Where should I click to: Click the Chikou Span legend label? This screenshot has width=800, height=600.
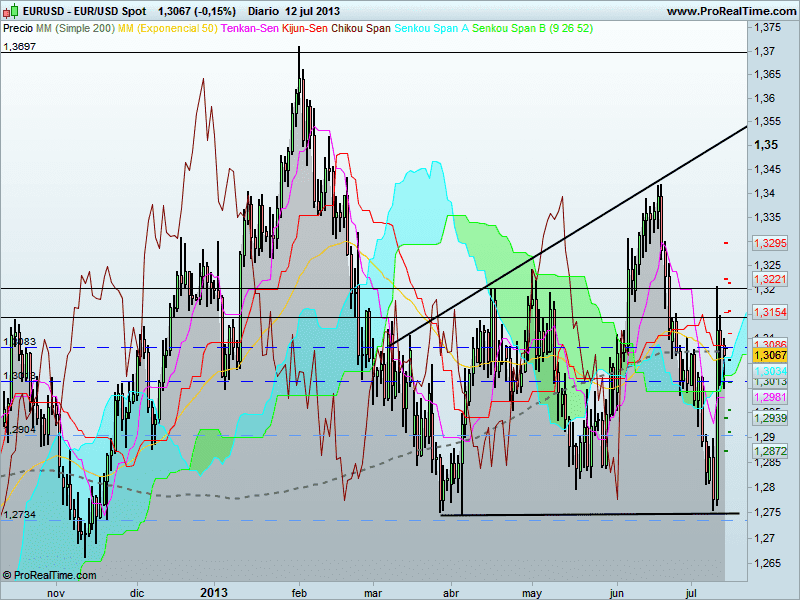pos(361,29)
